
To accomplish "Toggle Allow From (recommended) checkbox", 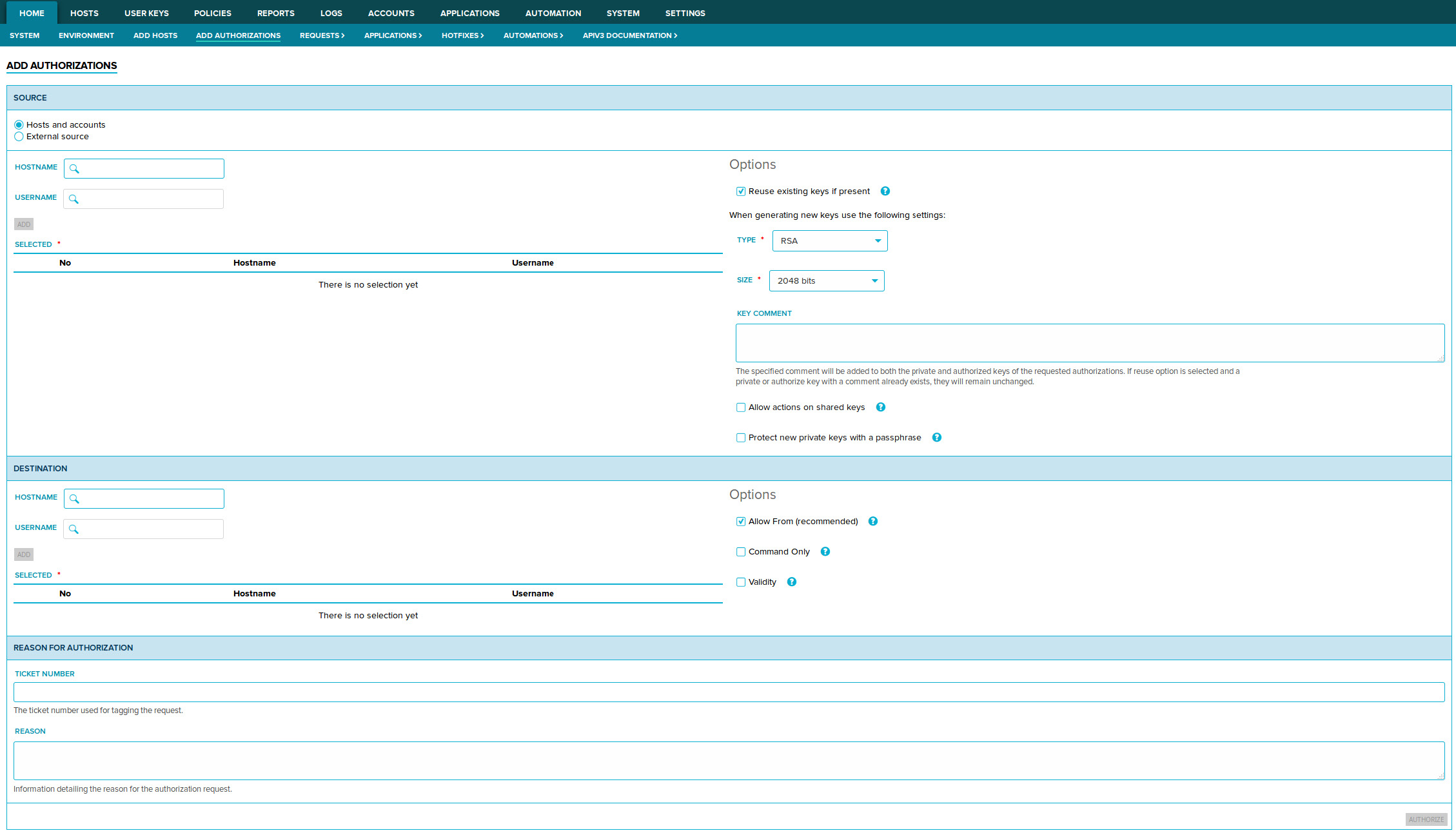I will tap(741, 522).
